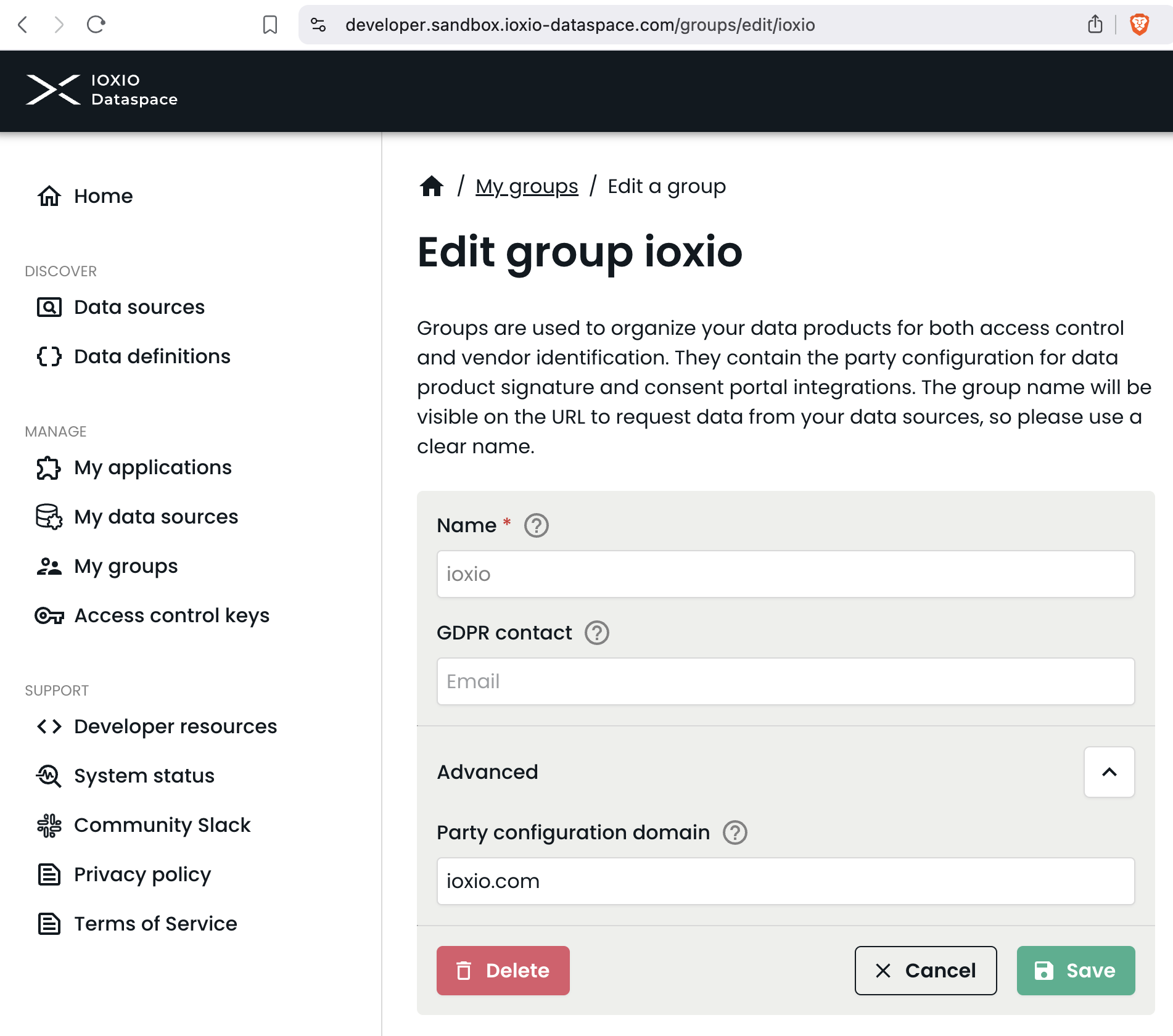1173x1036 pixels.
Task: Click the browser address bar URL
Action: coord(580,25)
